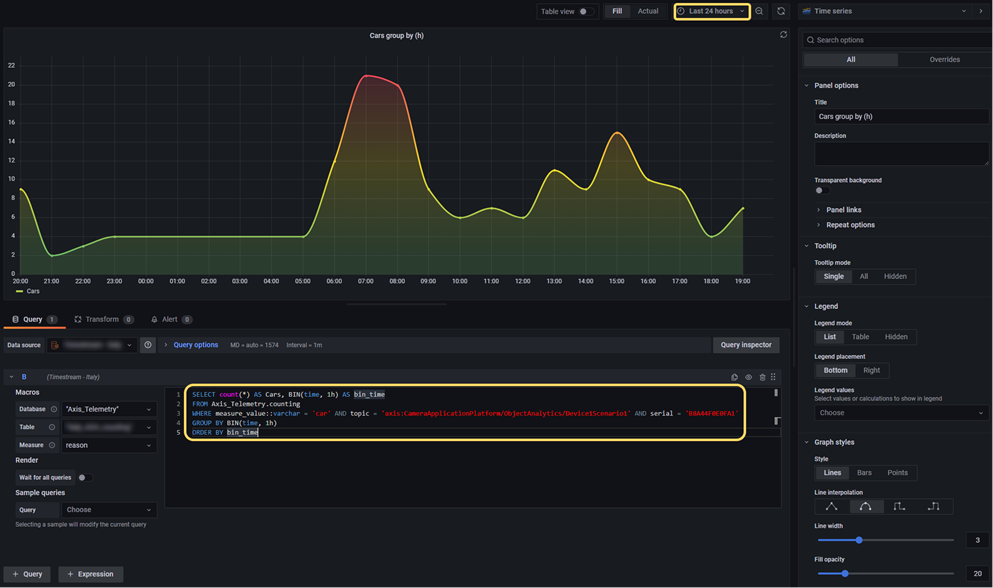Select linear line interpolation icon
This screenshot has width=993, height=588.
coord(832,506)
